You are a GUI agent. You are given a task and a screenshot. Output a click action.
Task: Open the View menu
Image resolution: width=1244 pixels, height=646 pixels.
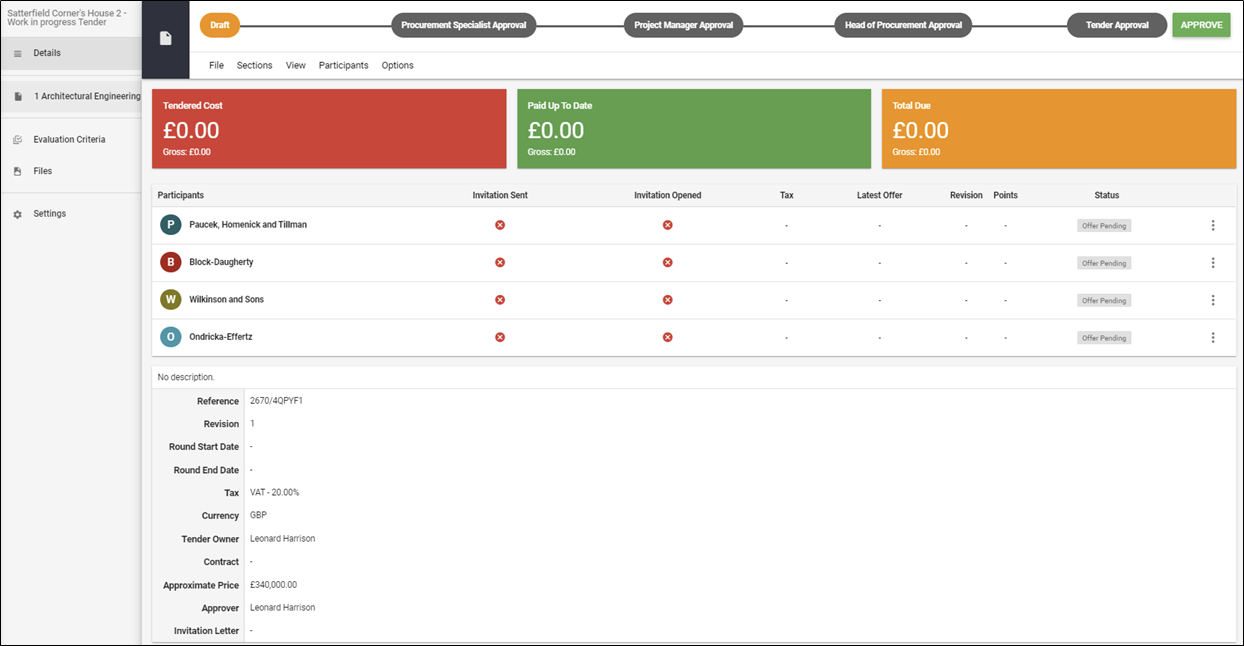[x=295, y=65]
